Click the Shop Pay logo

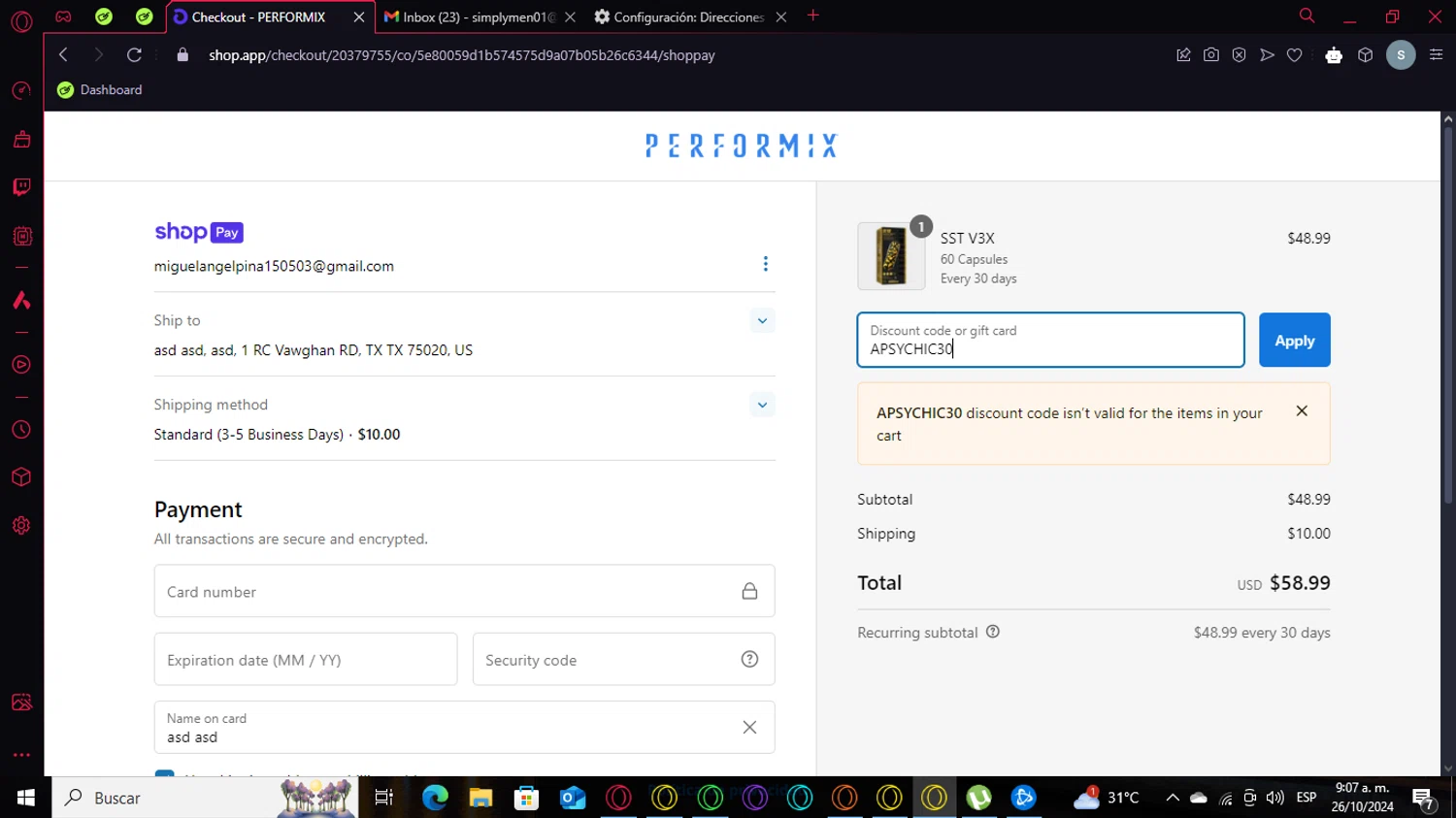pos(199,232)
